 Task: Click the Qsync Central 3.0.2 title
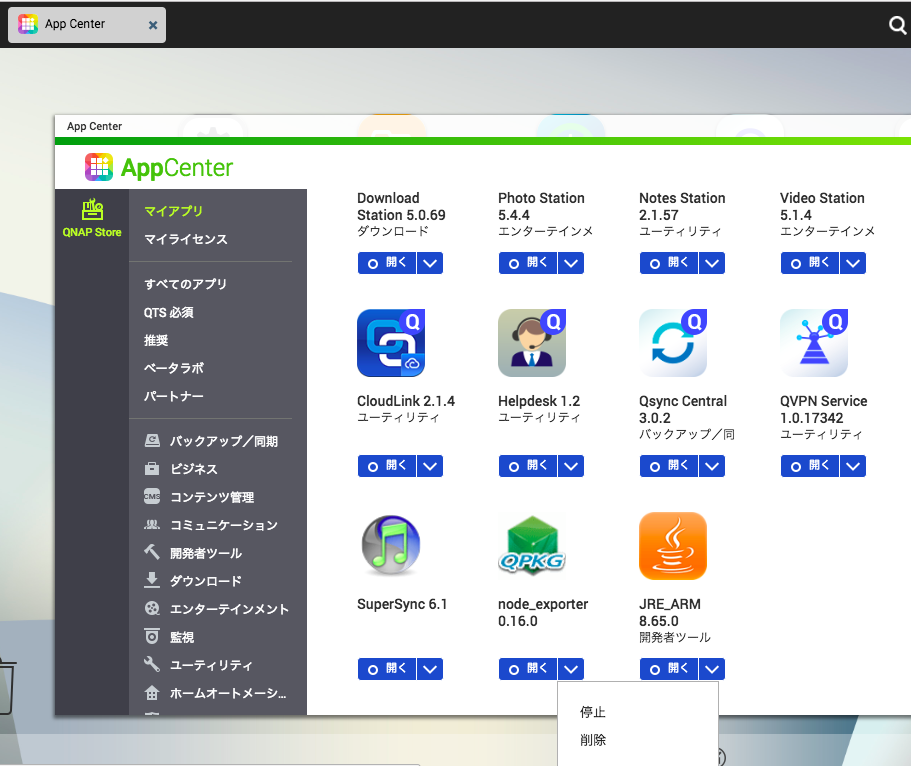point(683,410)
